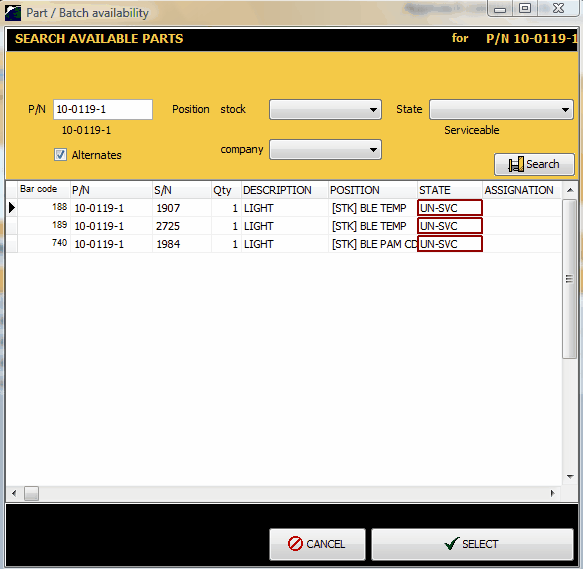
Task: Click the CANCEL button
Action: coord(317,544)
